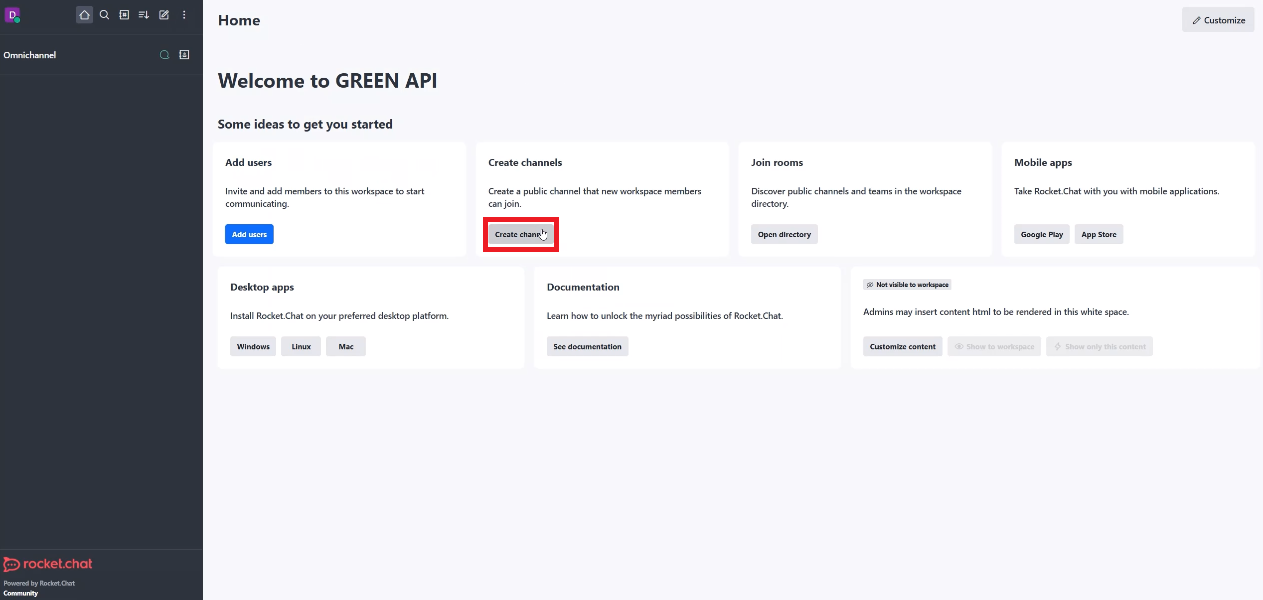Open See documentation link

tap(587, 346)
